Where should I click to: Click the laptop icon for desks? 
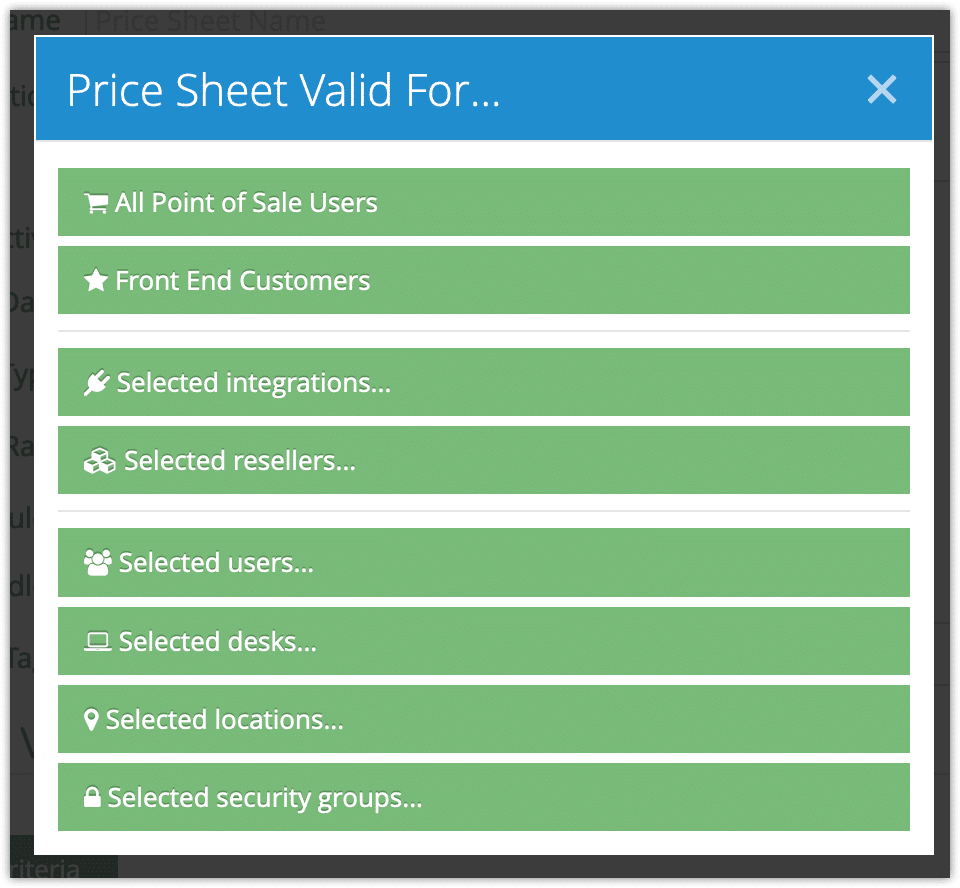97,641
